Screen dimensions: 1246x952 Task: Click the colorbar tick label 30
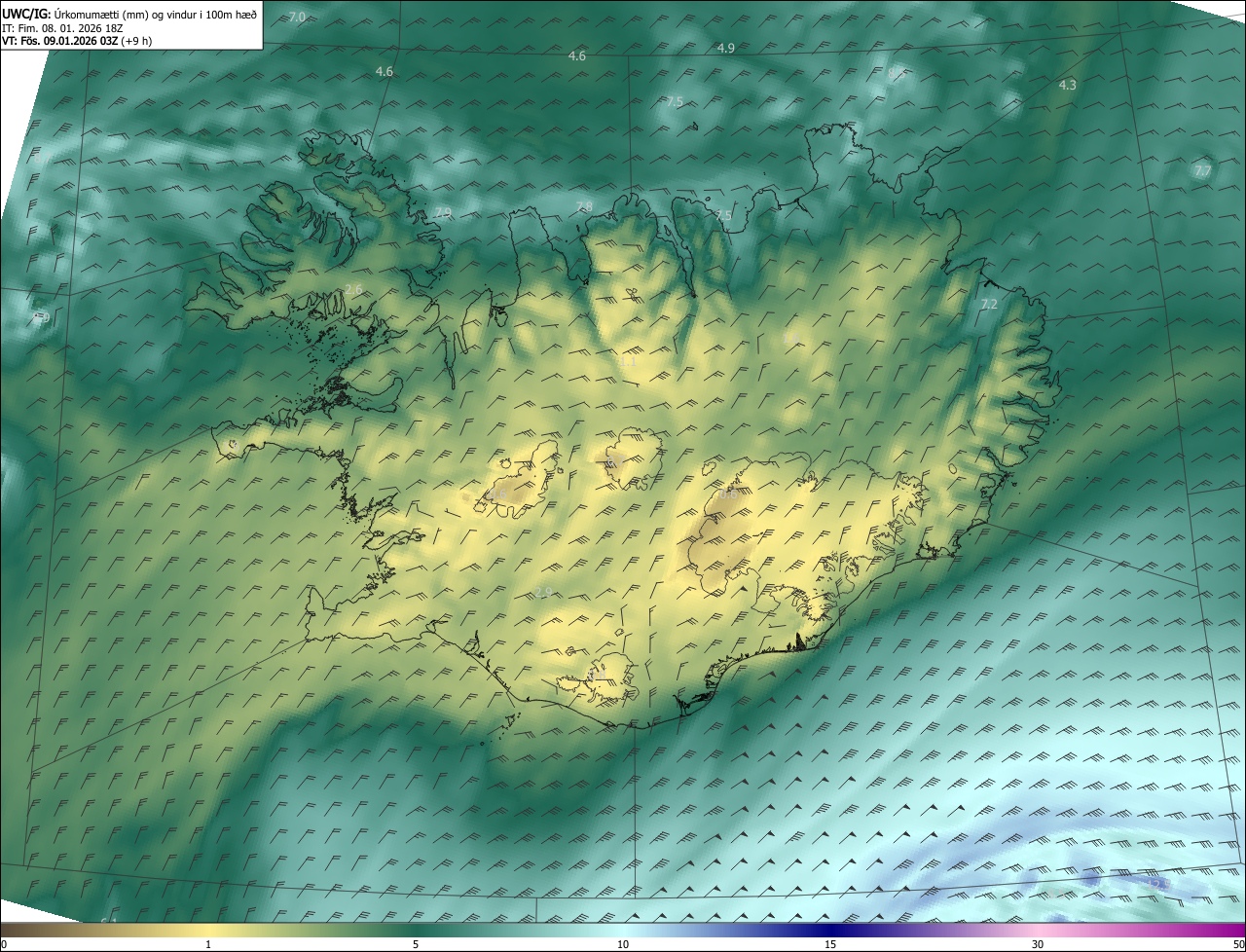coord(1038,944)
